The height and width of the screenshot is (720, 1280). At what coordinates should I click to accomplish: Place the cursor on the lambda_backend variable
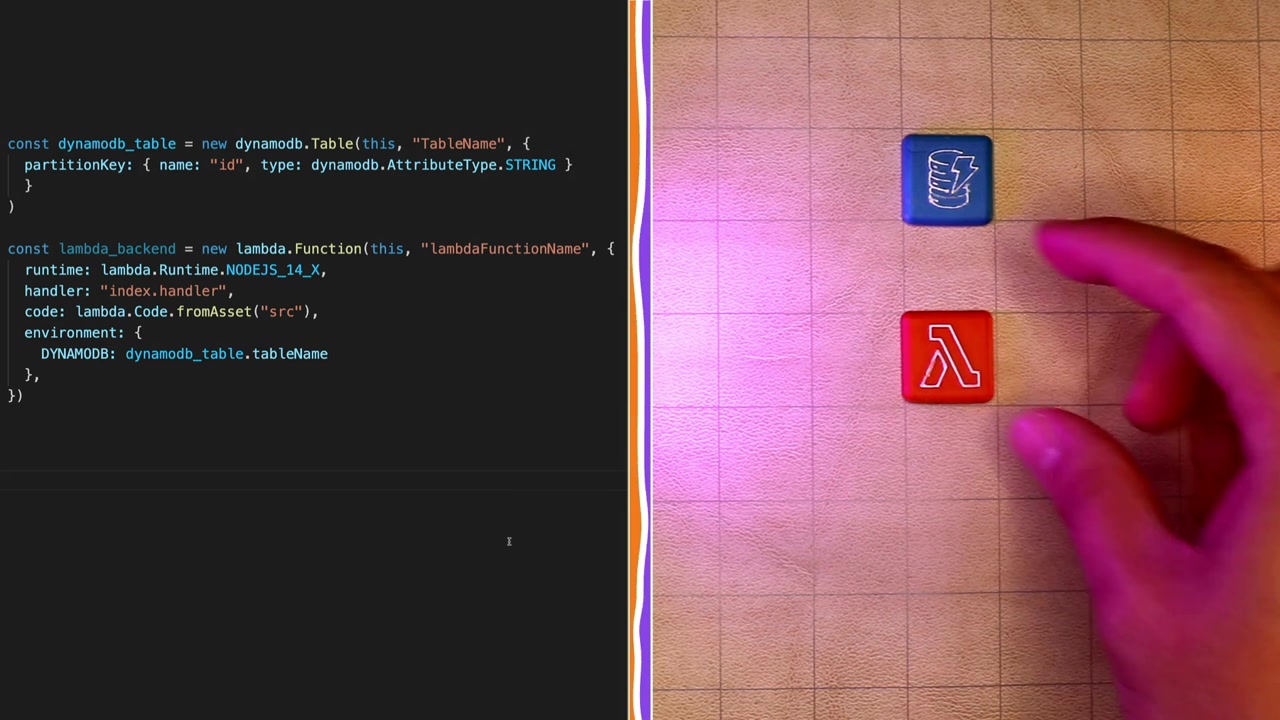(x=117, y=249)
